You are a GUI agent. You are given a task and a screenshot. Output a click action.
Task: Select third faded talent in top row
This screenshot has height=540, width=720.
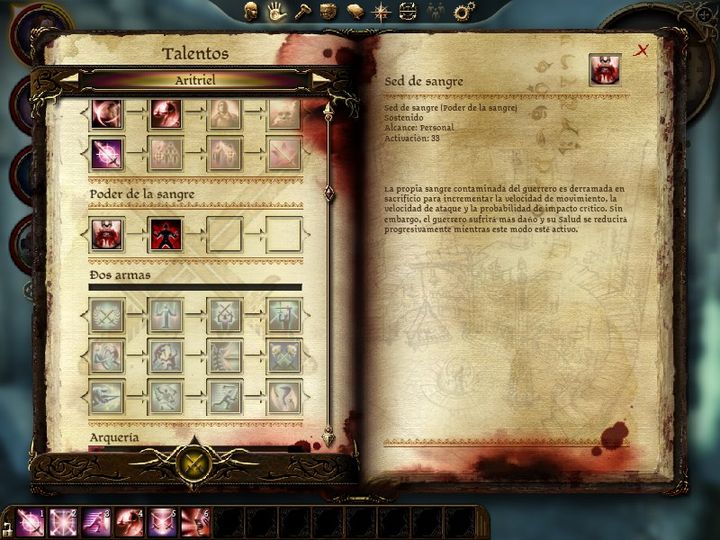[x=225, y=113]
